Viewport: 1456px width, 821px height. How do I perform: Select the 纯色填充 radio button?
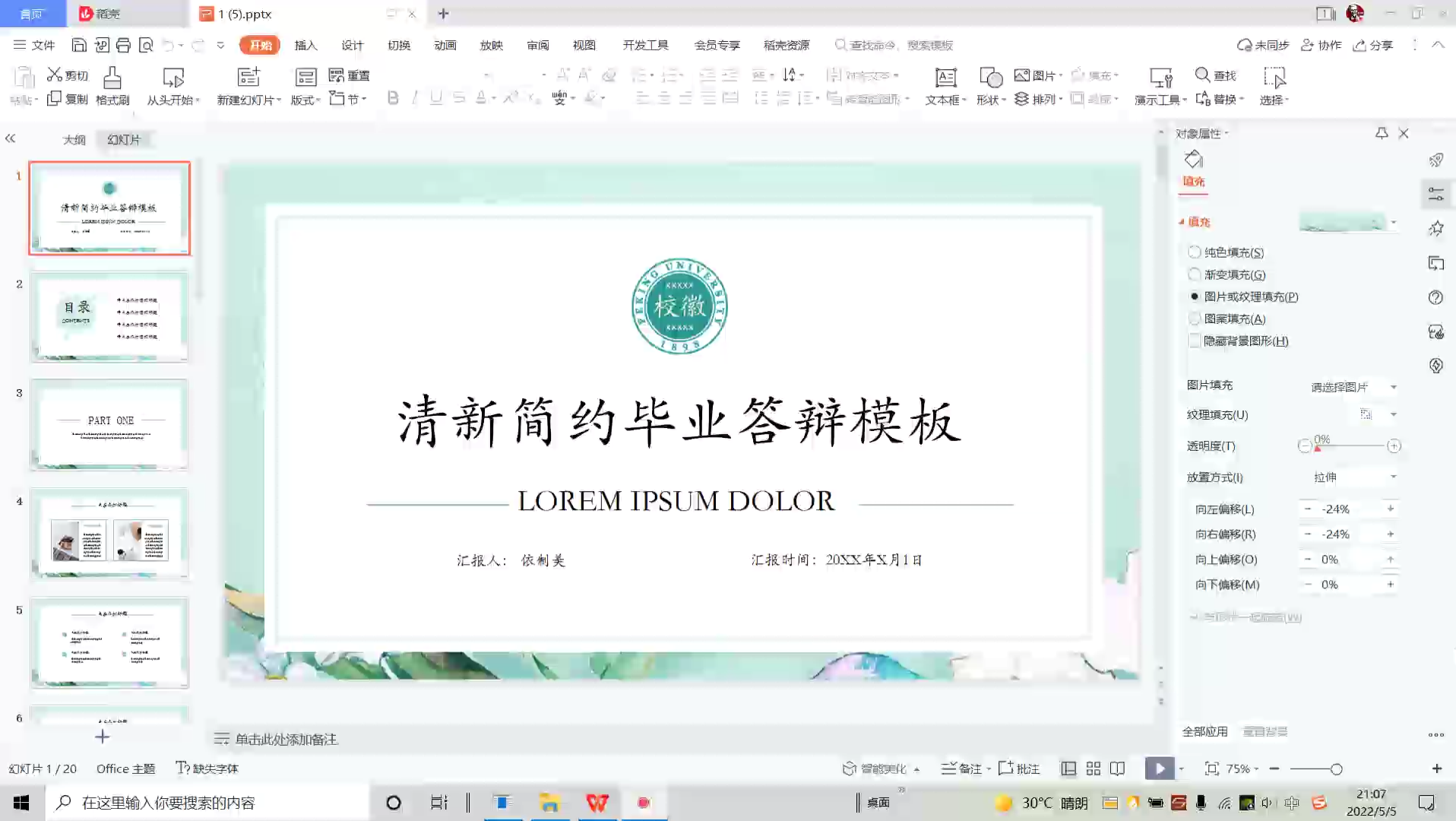pyautogui.click(x=1195, y=252)
